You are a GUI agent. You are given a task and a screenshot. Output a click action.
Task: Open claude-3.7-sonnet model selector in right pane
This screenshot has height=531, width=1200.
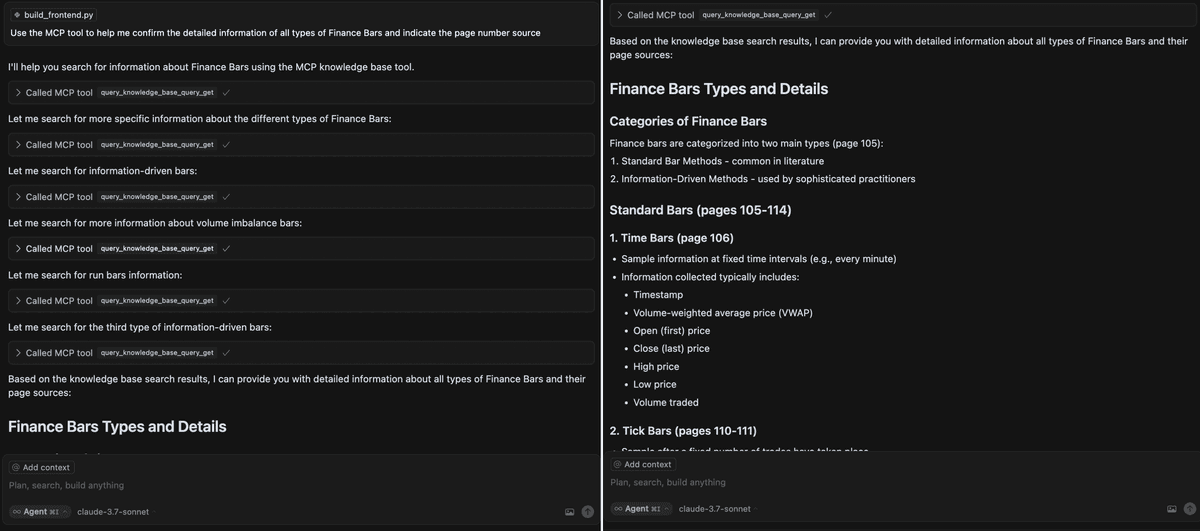click(714, 508)
